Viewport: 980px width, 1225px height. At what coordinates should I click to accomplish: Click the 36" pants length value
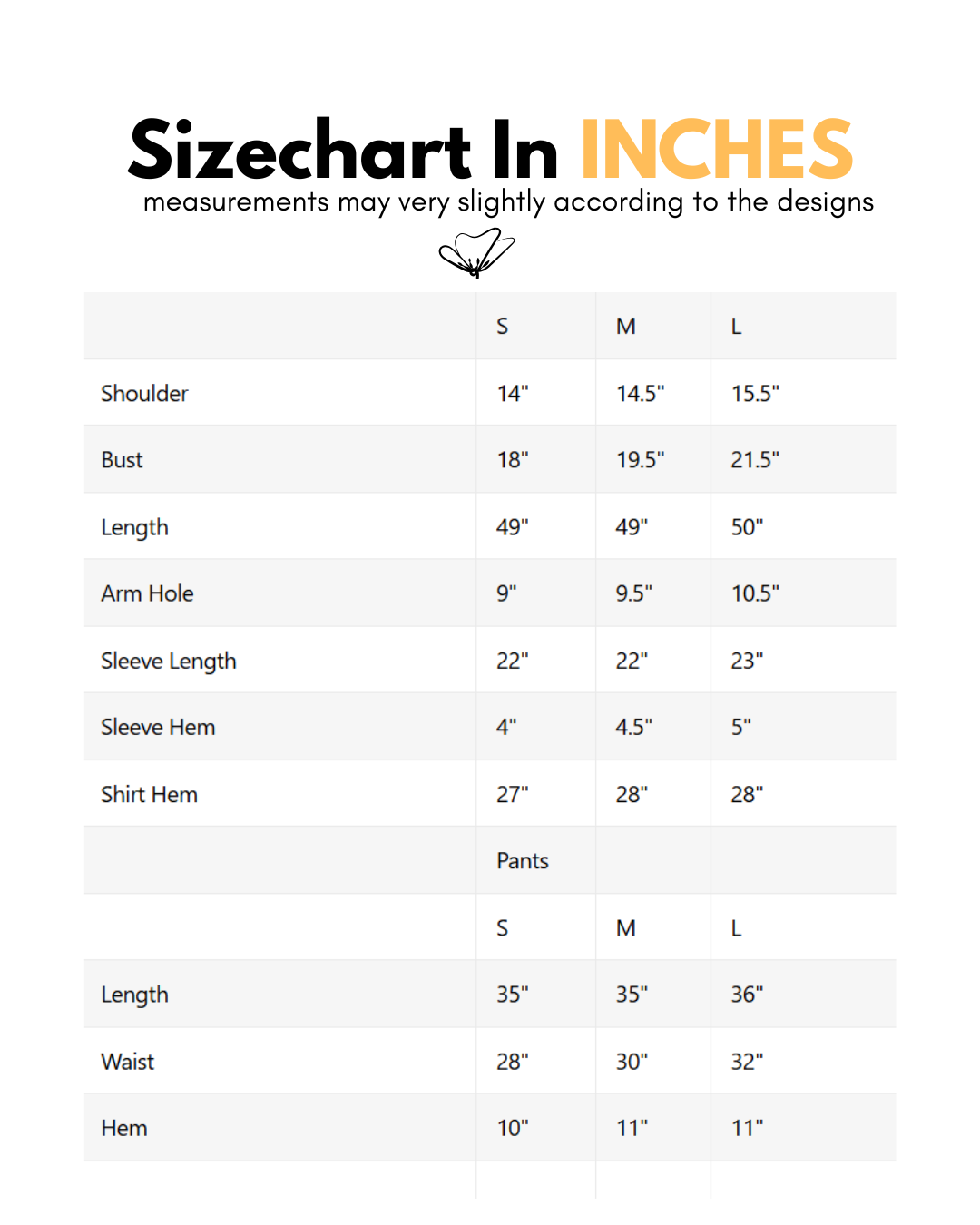pos(747,995)
